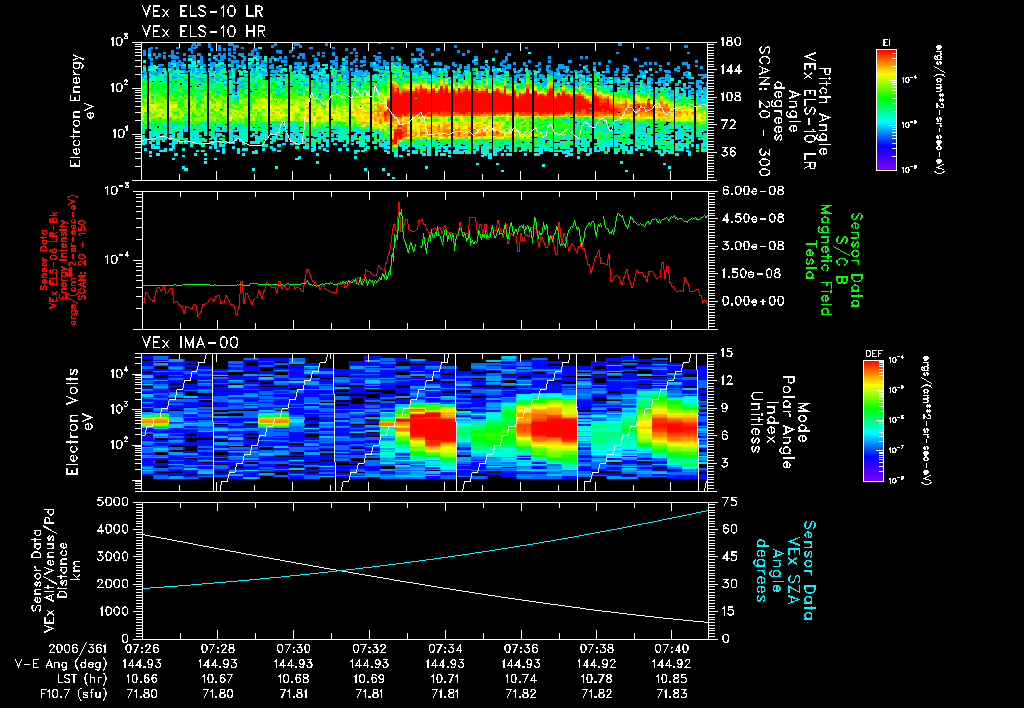The image size is (1024, 708).
Task: Click the '2006/361' date label
Action: tap(78, 651)
